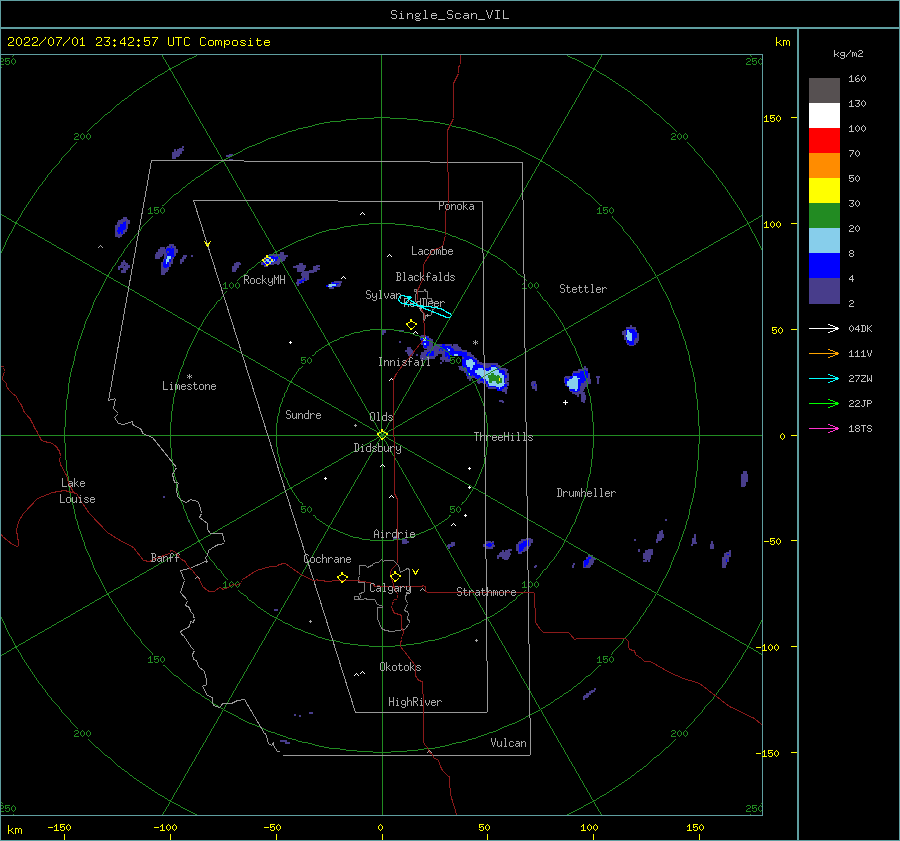Click the 22JP legend label
The image size is (900, 841).
[x=860, y=404]
